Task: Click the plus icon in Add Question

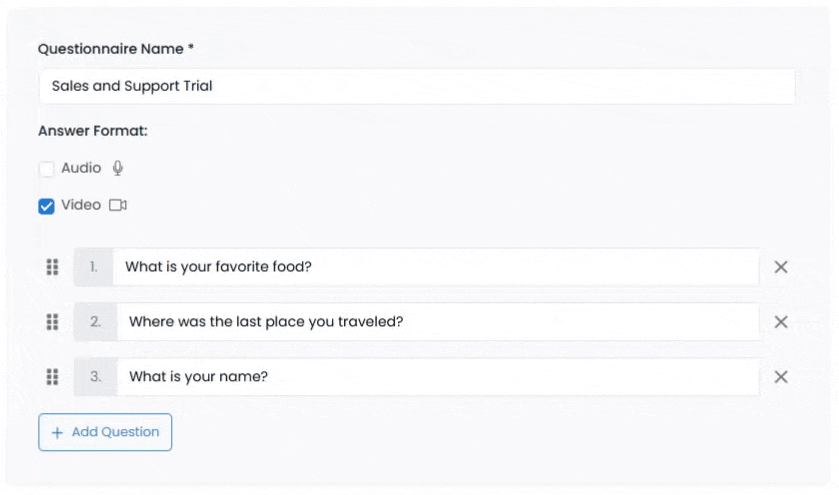Action: (x=57, y=433)
